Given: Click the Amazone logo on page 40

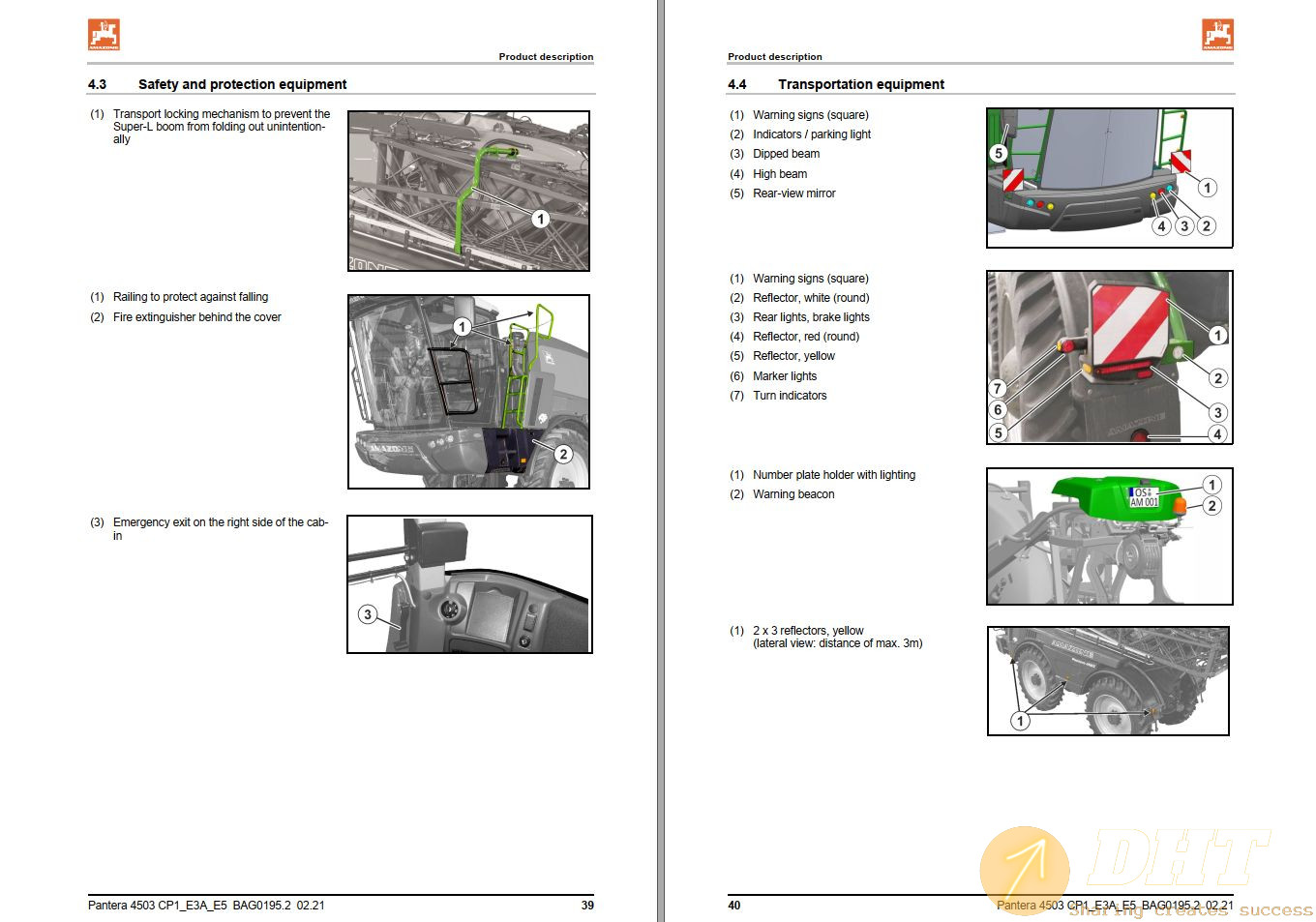Looking at the screenshot, I should pos(1217,34).
